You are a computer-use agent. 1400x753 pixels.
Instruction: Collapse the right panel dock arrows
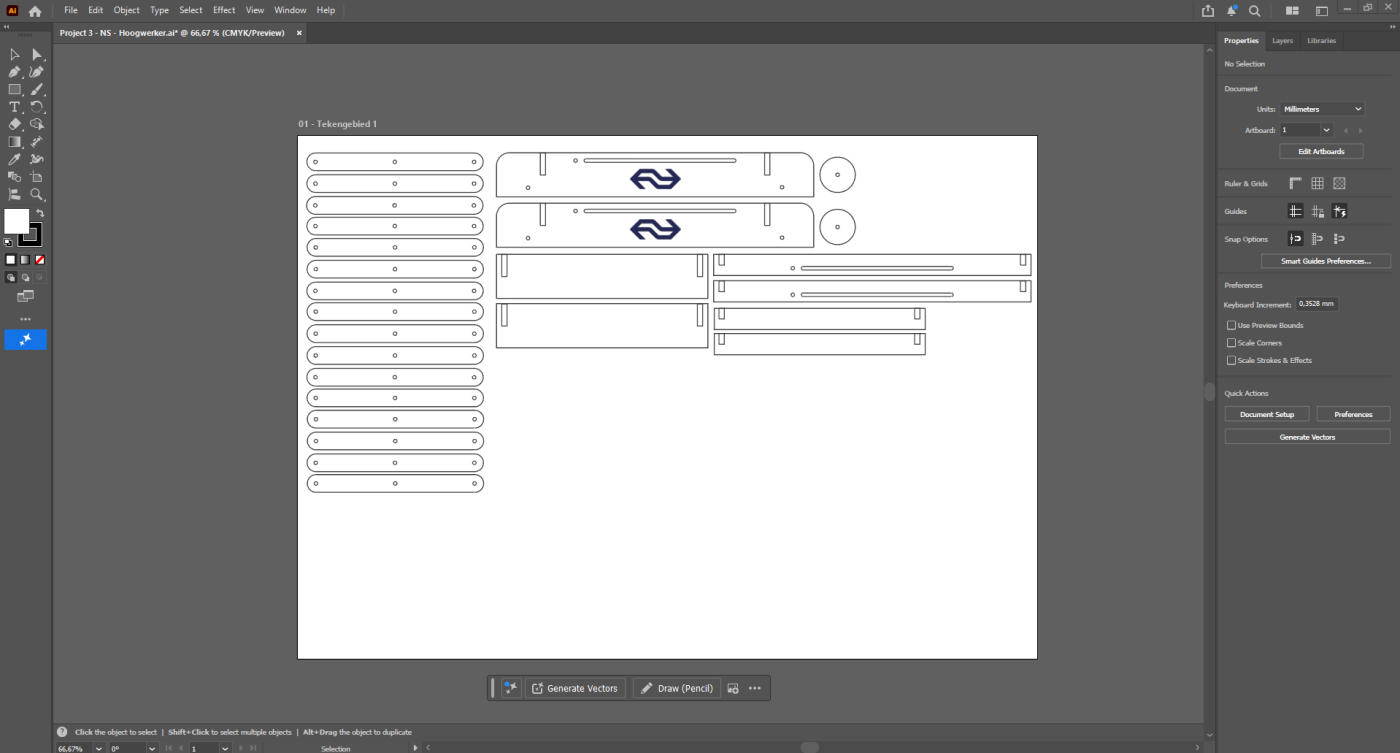pos(1393,27)
